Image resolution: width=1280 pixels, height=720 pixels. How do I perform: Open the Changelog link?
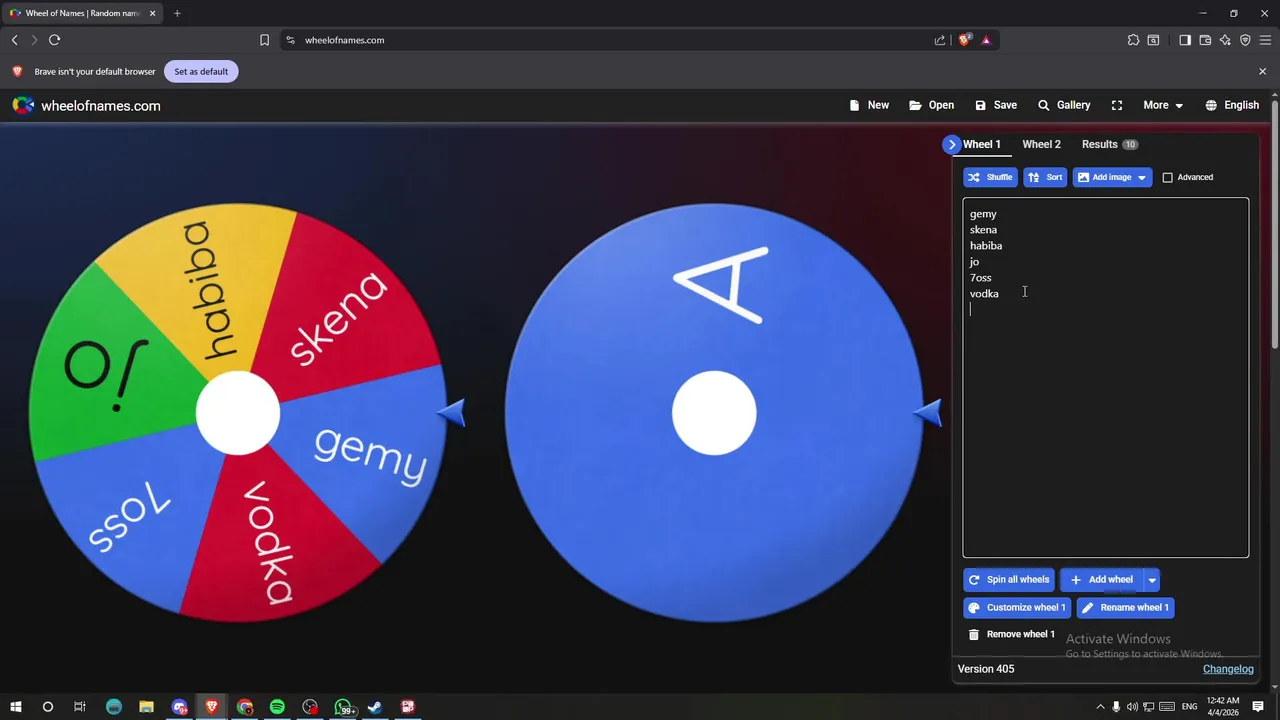pos(1228,669)
